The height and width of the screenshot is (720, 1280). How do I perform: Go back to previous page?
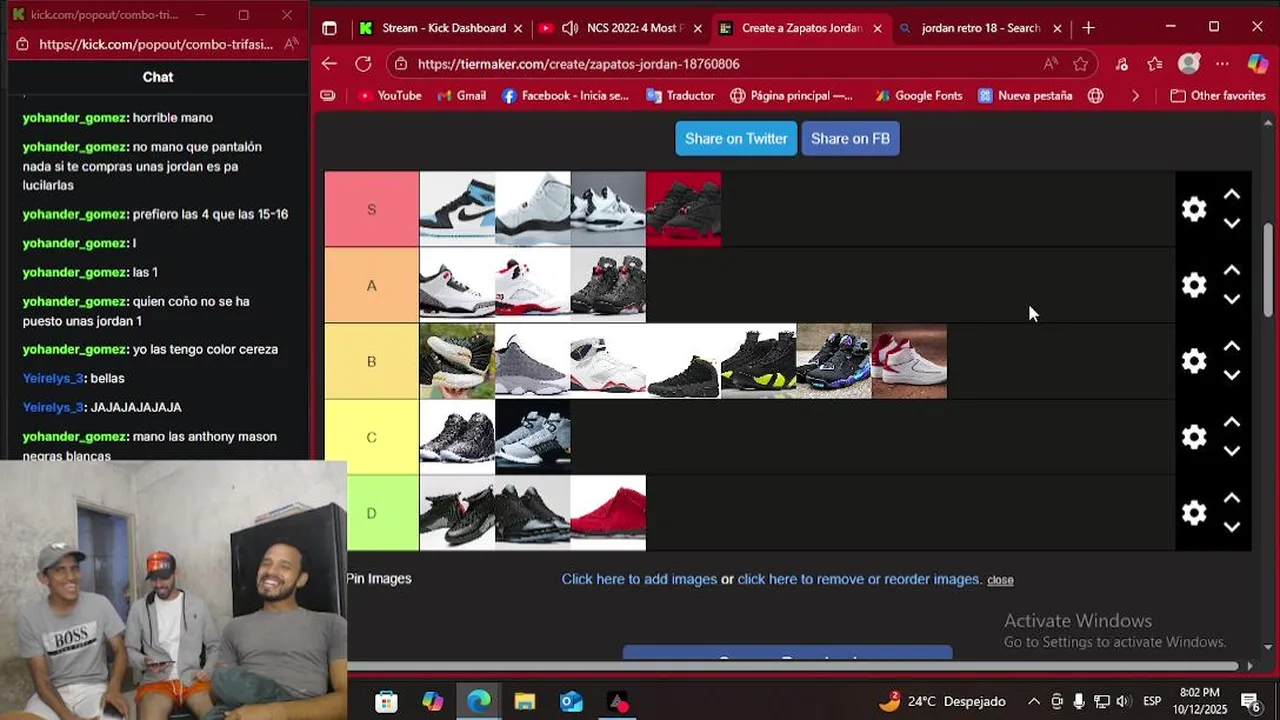pyautogui.click(x=329, y=64)
